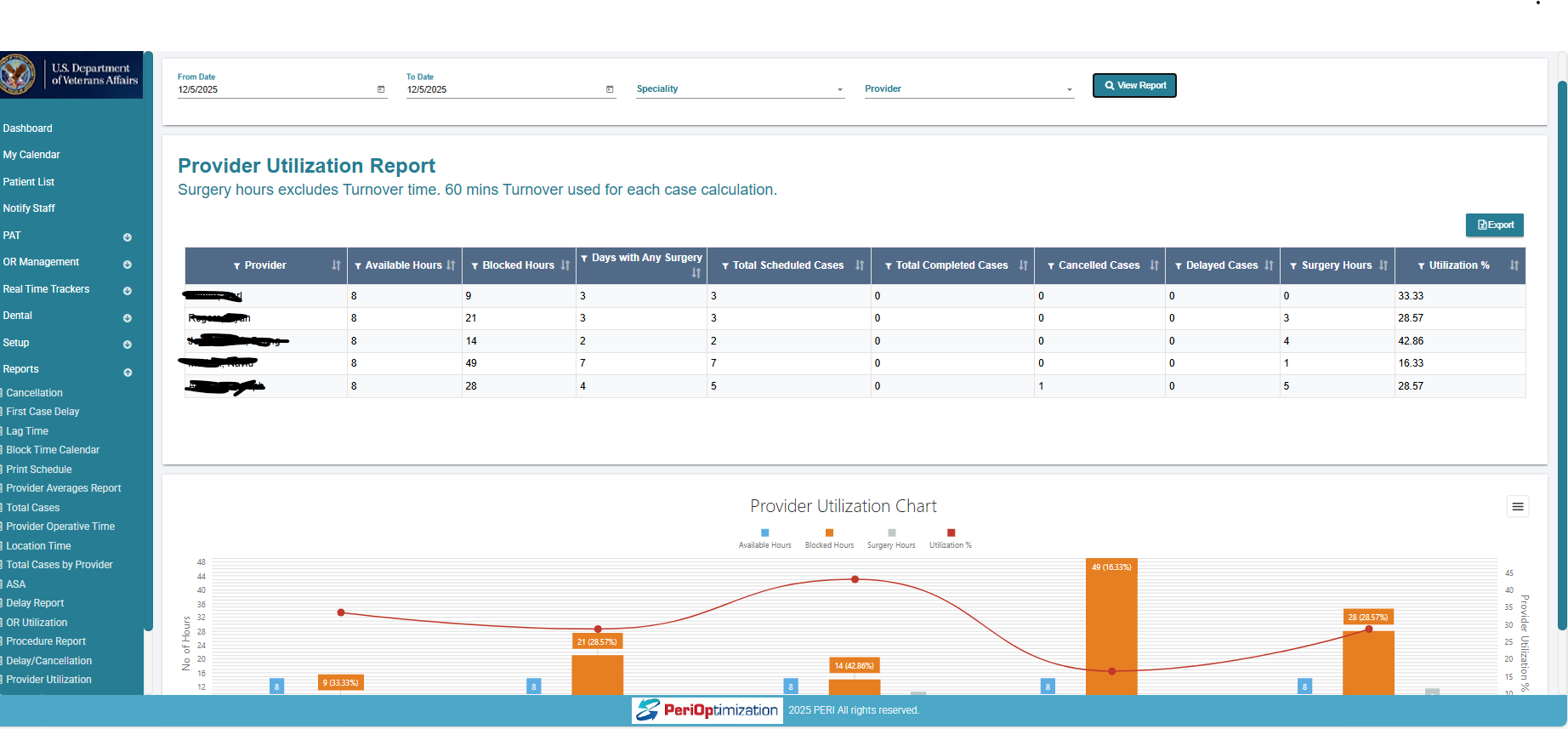Image resolution: width=1568 pixels, height=729 pixels.
Task: Open Print Schedule report link
Action: 39,470
